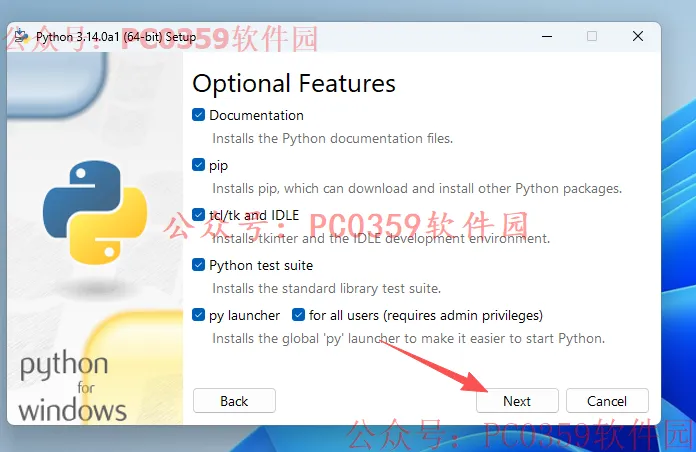Click the Python 3.14.0a1 (64-bit) Setup title
696x452 pixels.
click(x=116, y=37)
